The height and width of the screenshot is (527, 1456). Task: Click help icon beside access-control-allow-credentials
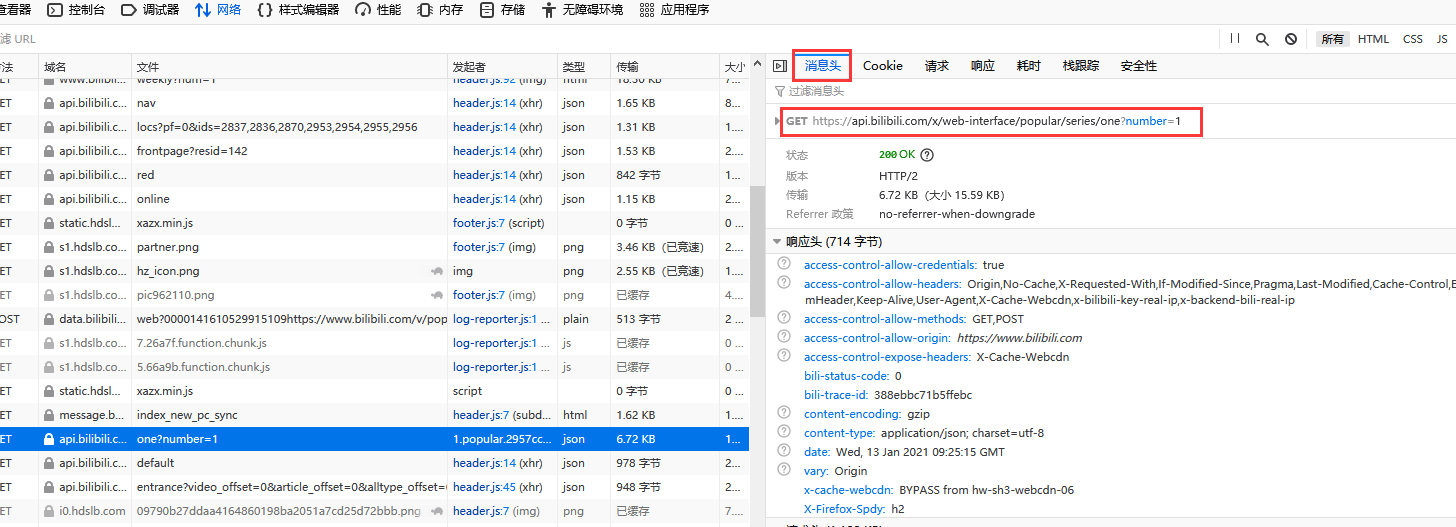785,265
